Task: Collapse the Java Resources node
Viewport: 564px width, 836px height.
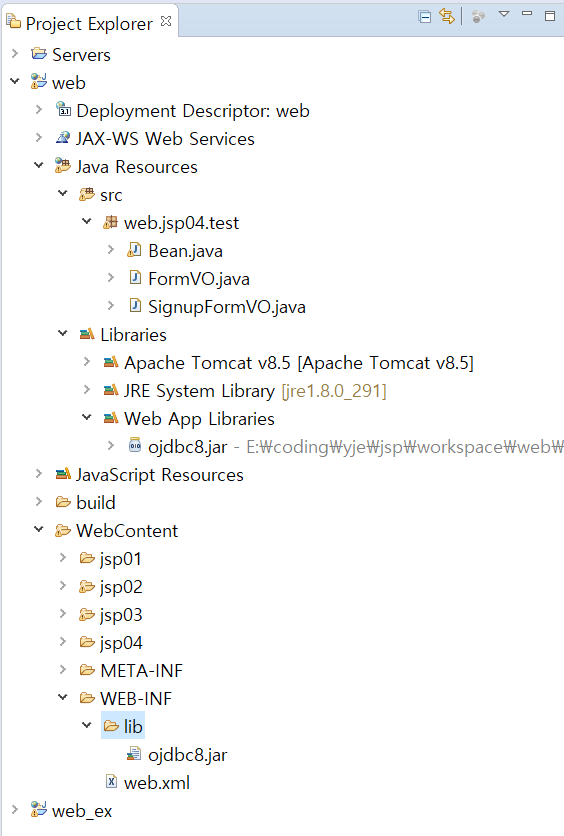Action: pyautogui.click(x=39, y=165)
